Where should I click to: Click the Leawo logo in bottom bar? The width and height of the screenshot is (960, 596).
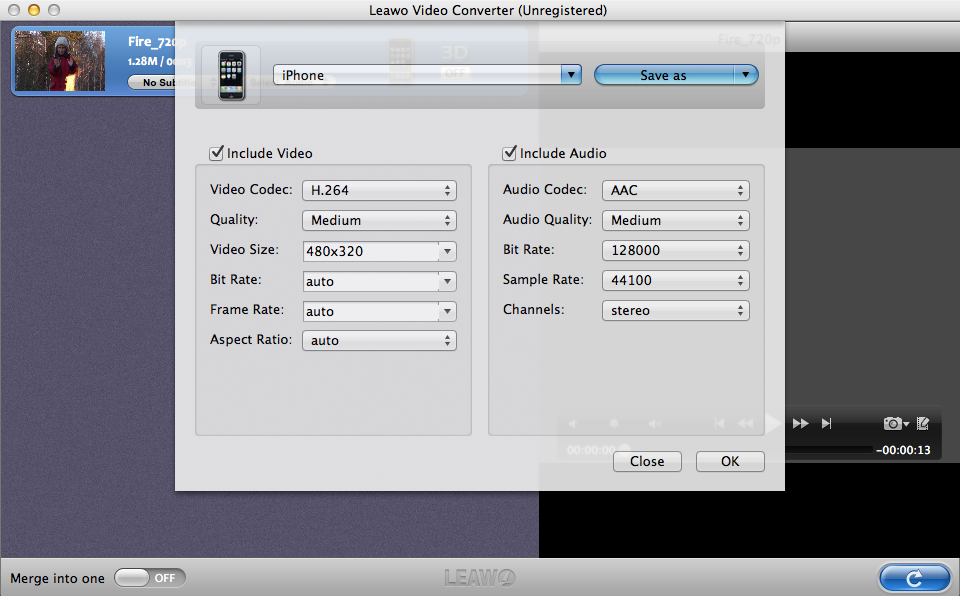[480, 578]
